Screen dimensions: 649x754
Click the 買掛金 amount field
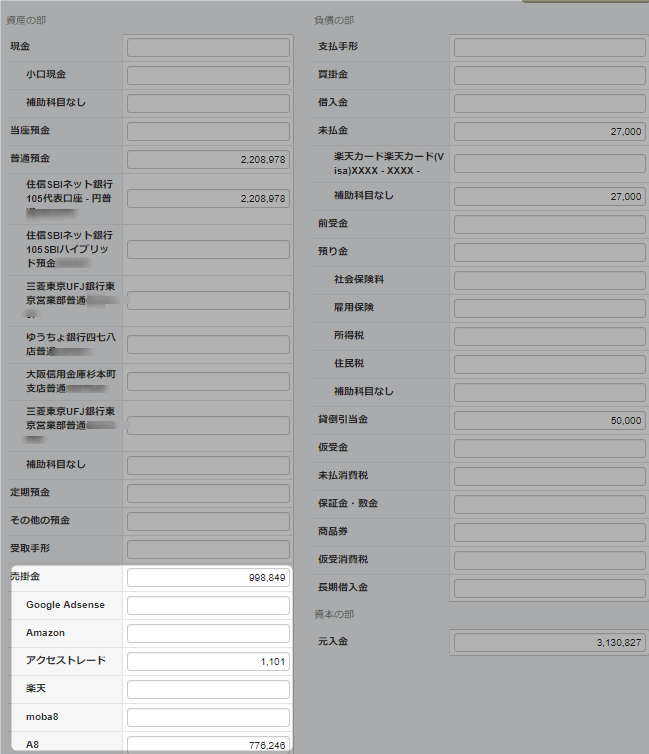[x=549, y=75]
